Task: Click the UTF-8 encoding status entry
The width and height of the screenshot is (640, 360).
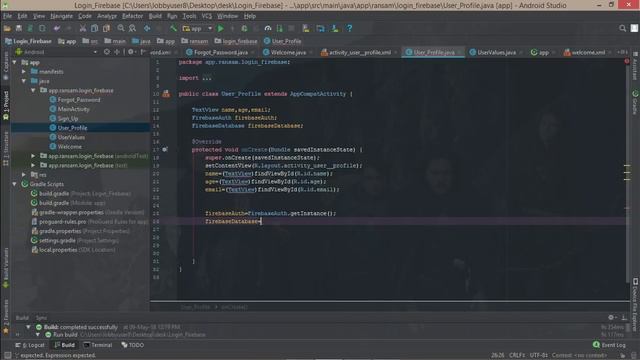Action: 538,356
